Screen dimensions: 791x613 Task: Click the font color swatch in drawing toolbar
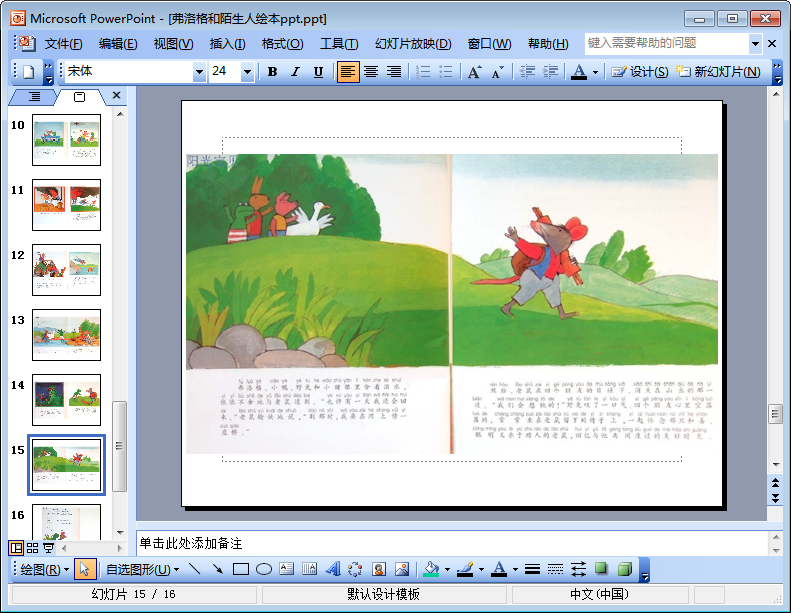pyautogui.click(x=499, y=570)
